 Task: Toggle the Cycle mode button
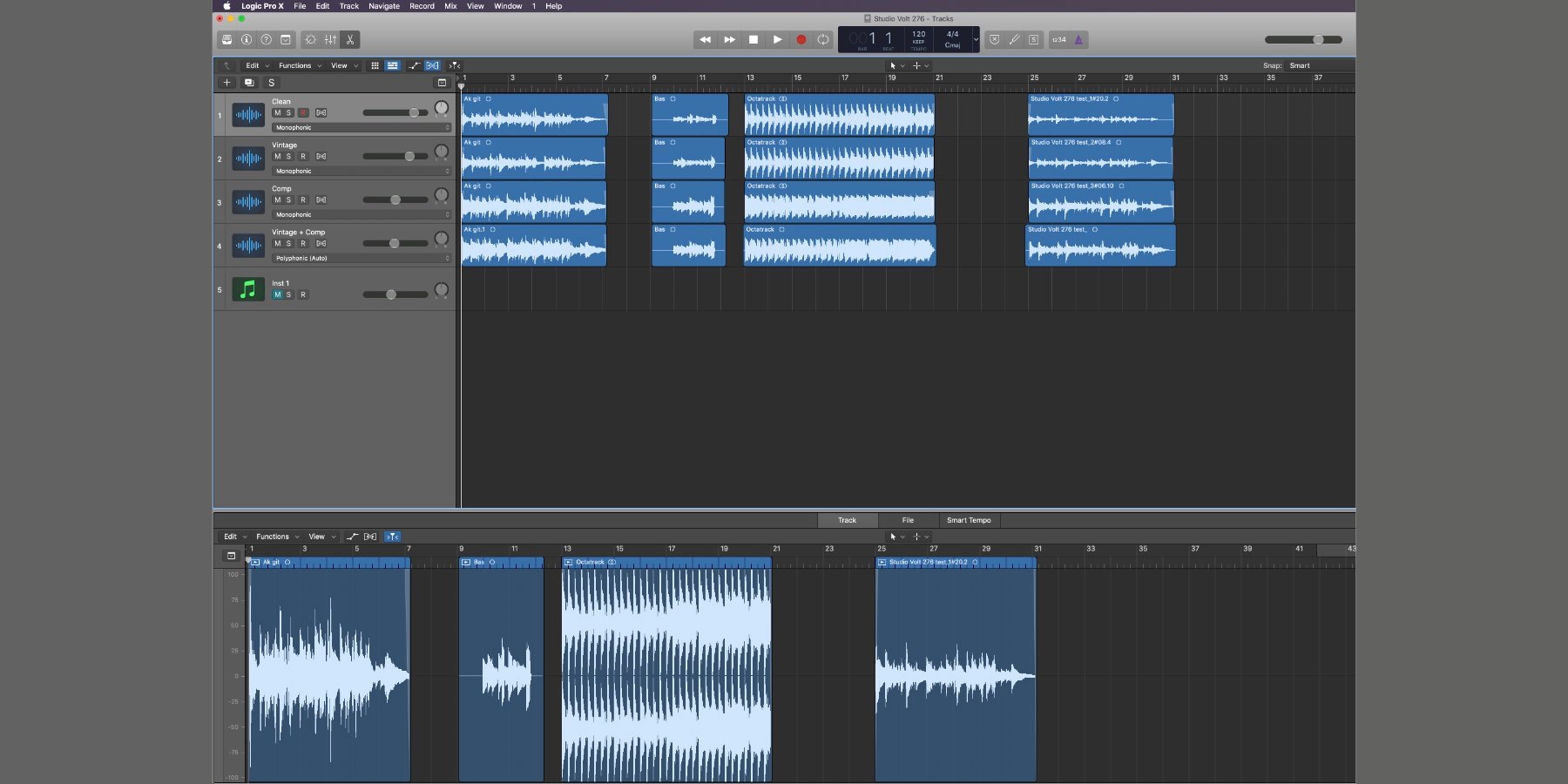coord(822,40)
